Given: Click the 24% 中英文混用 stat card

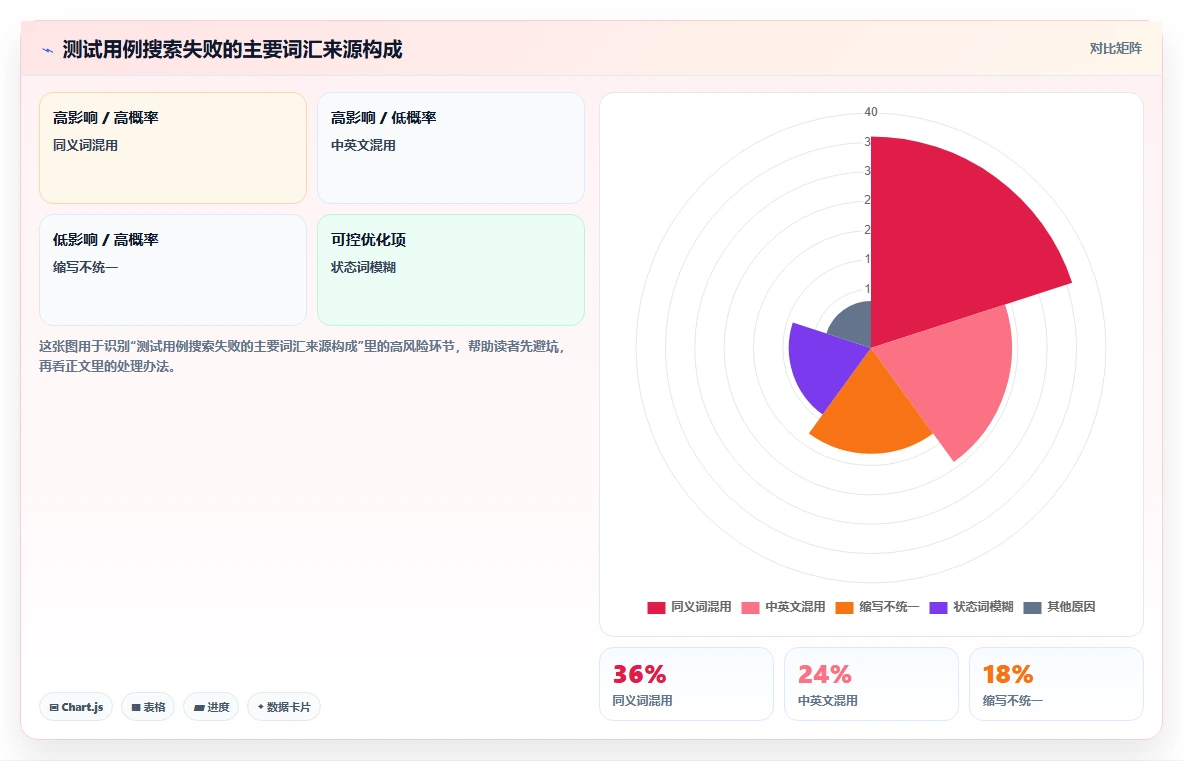Looking at the screenshot, I should tap(871, 684).
